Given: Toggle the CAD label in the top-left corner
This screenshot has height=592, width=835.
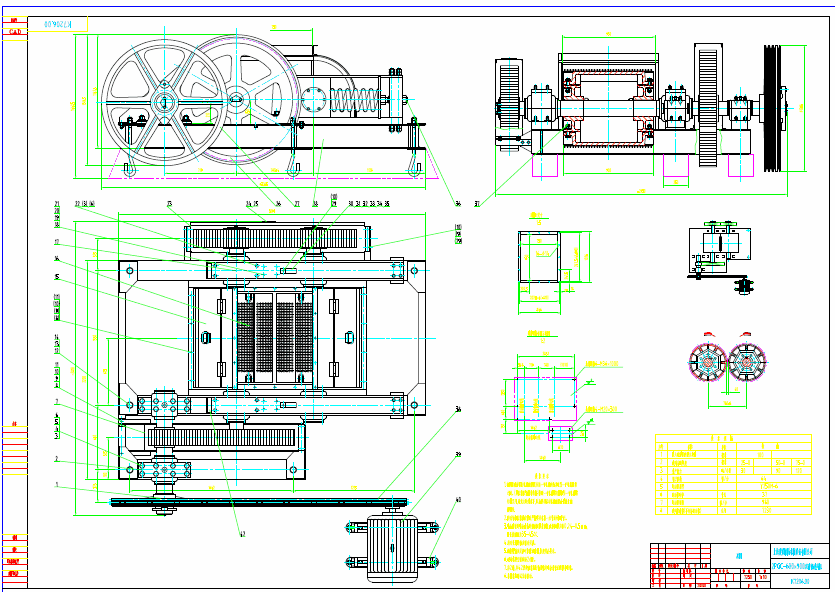Looking at the screenshot, I should point(13,31).
